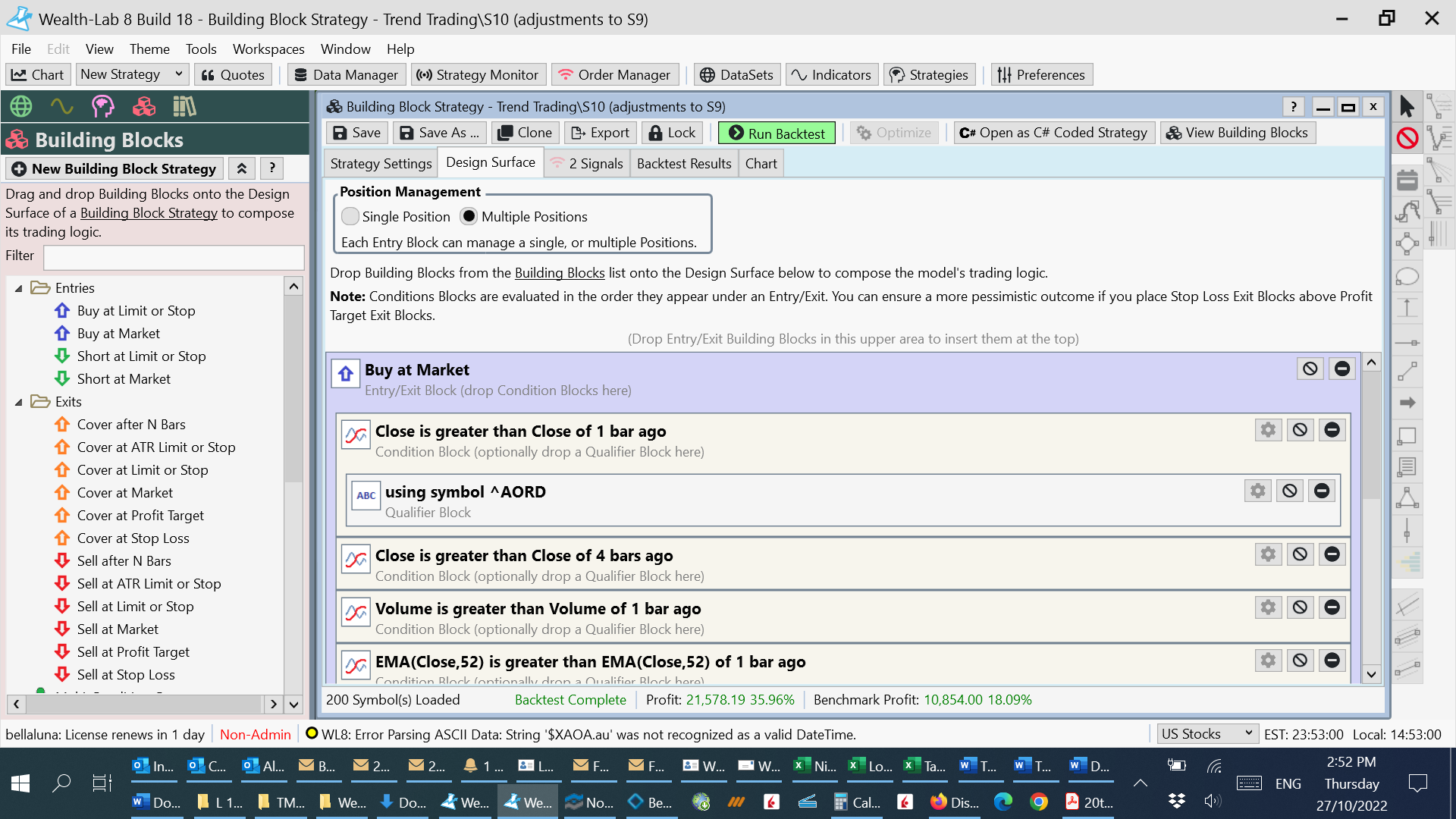Open the 2 Signals tab

point(588,163)
